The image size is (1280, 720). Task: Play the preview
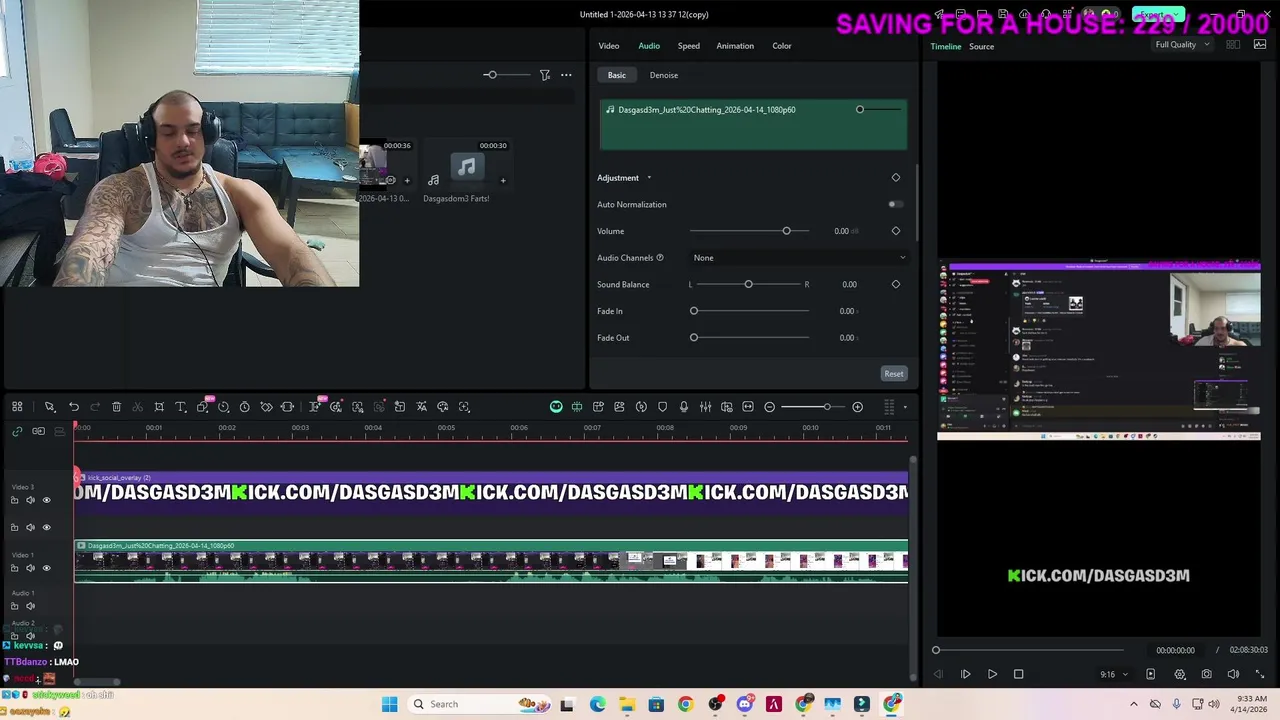click(x=992, y=674)
